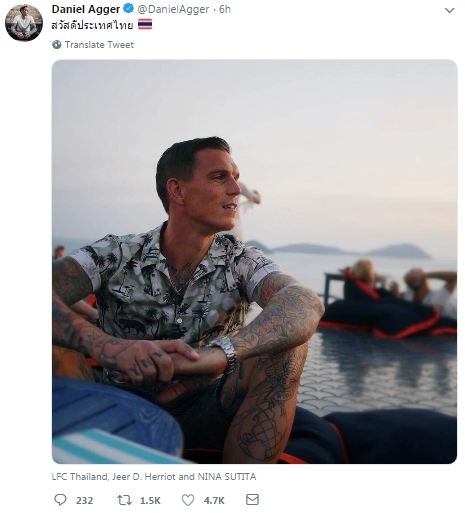This screenshot has width=465, height=513.
Task: Click the tagged LFC Thailand name
Action: tap(80, 477)
